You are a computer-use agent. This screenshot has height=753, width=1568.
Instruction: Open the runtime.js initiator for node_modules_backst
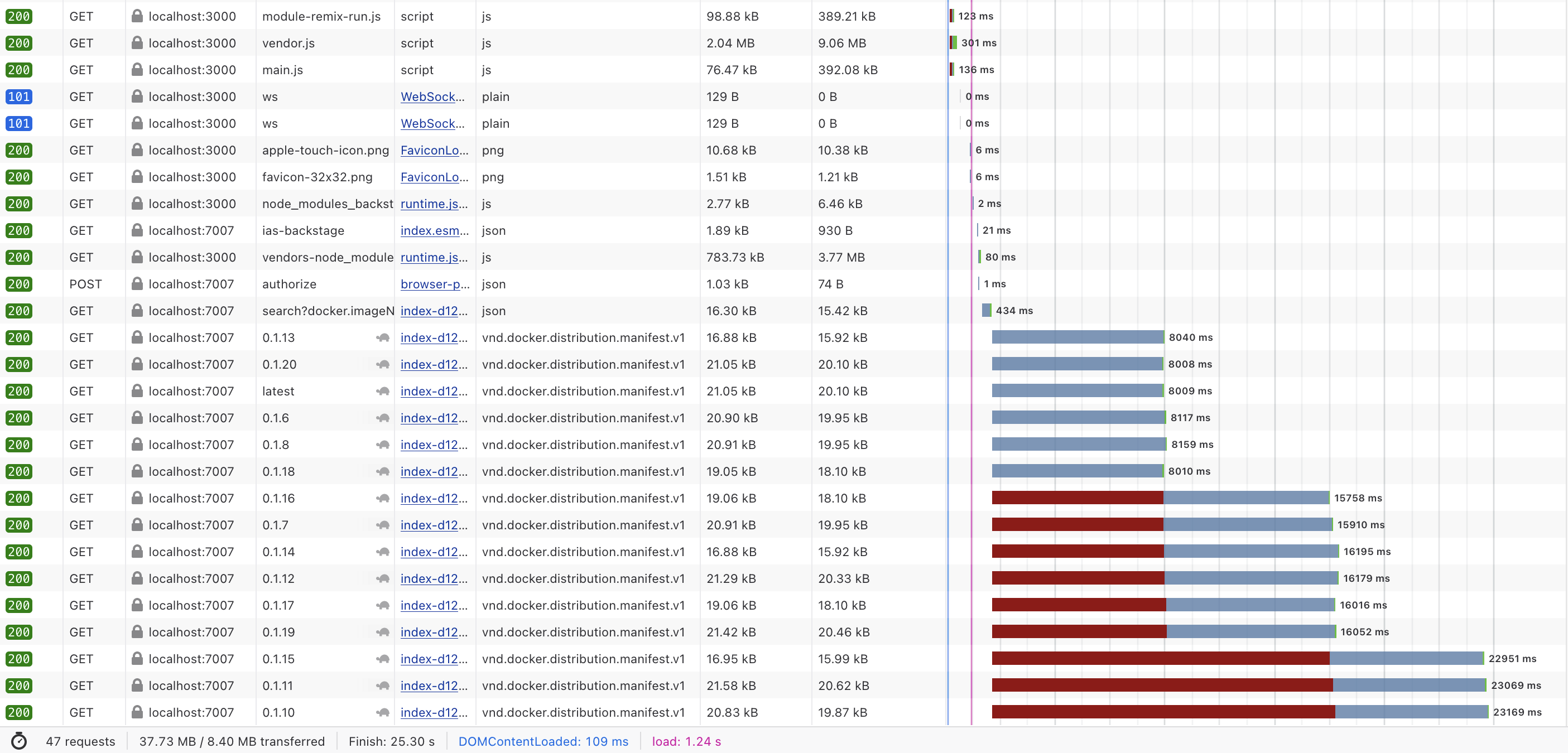click(434, 204)
